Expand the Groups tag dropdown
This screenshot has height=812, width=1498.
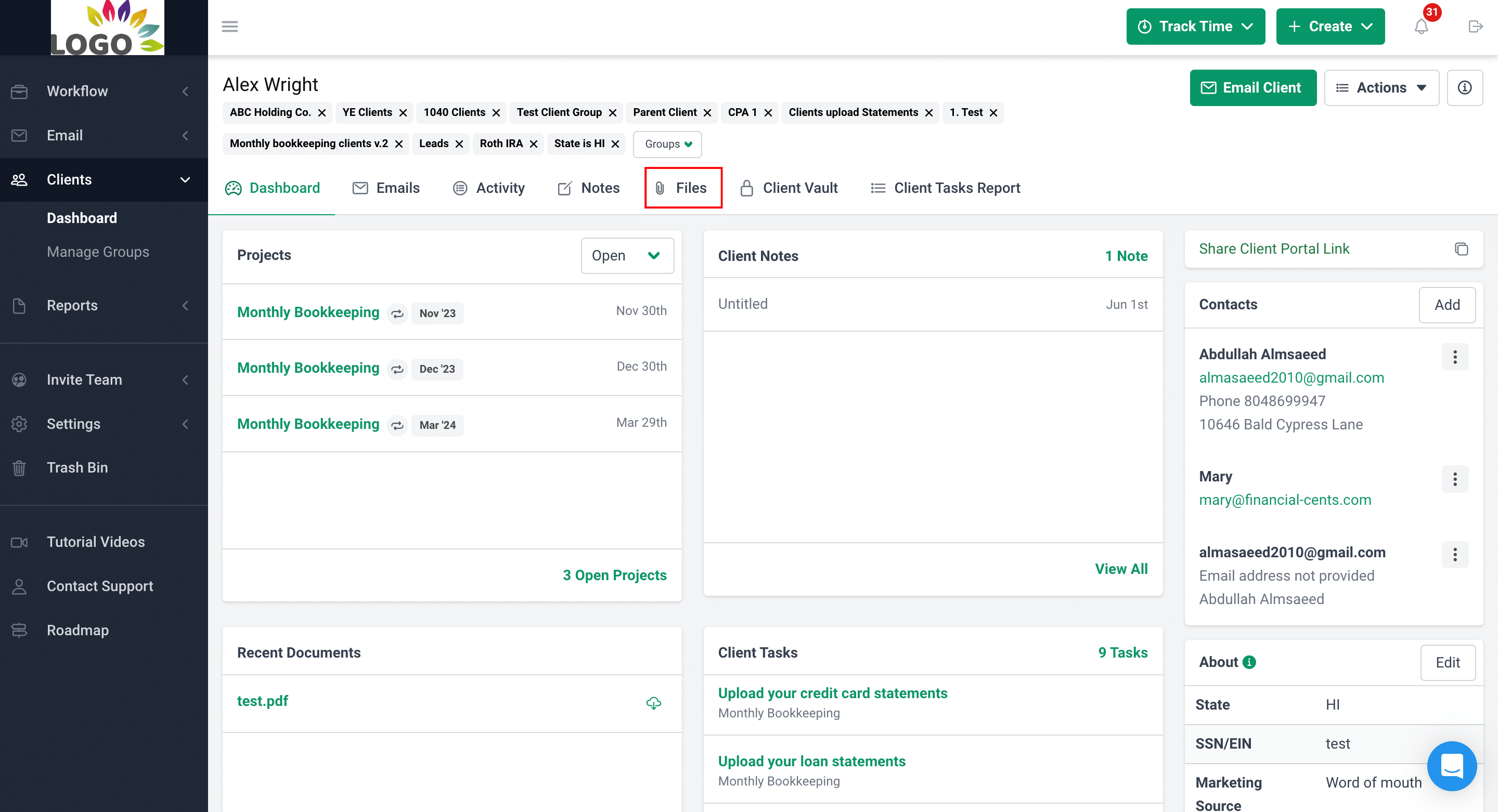pyautogui.click(x=666, y=143)
